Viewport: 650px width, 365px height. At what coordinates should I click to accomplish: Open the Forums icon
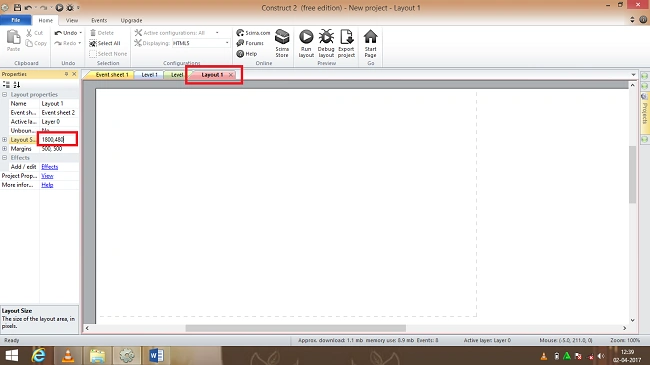coord(240,43)
